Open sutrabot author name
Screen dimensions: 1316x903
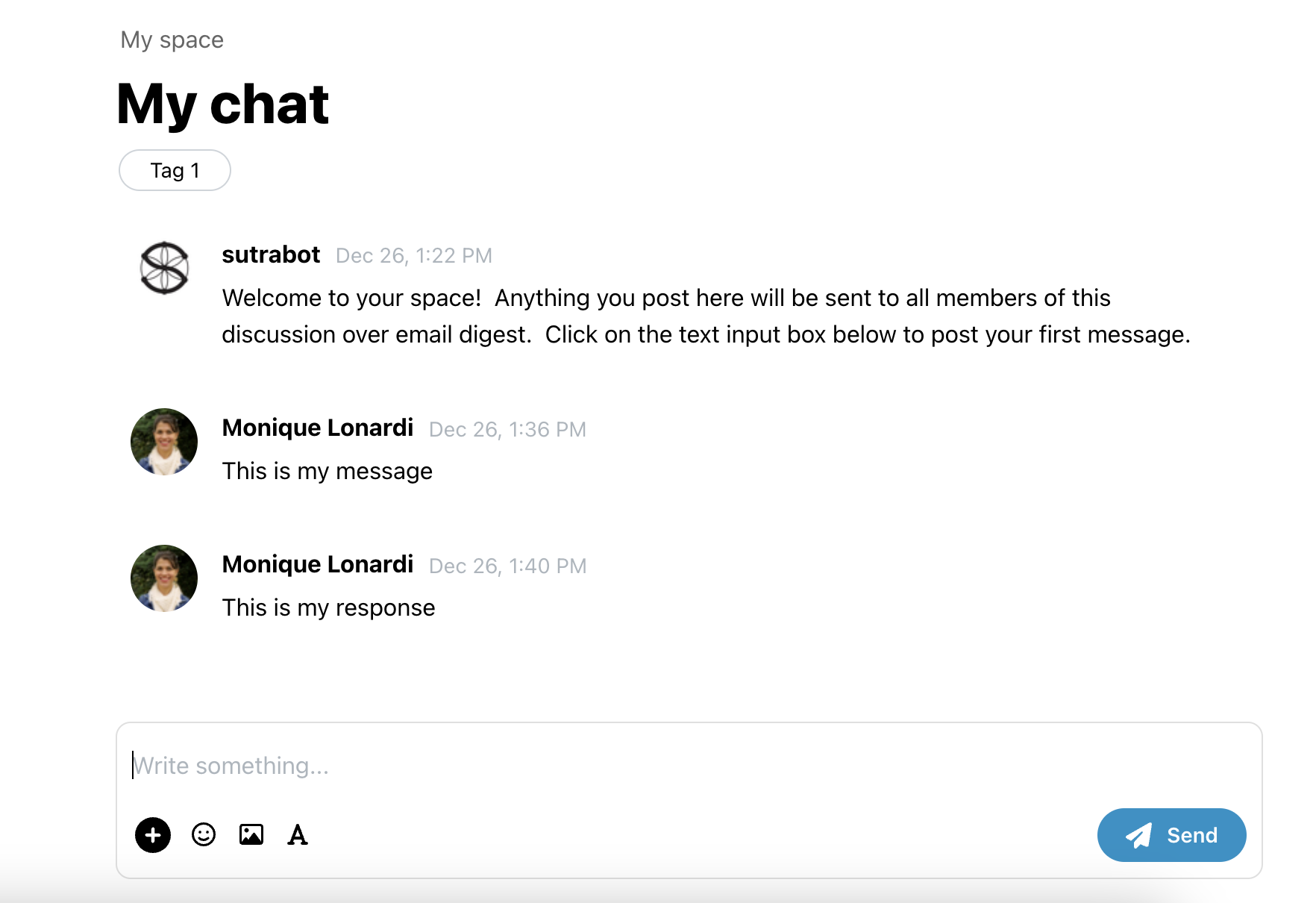tap(271, 254)
